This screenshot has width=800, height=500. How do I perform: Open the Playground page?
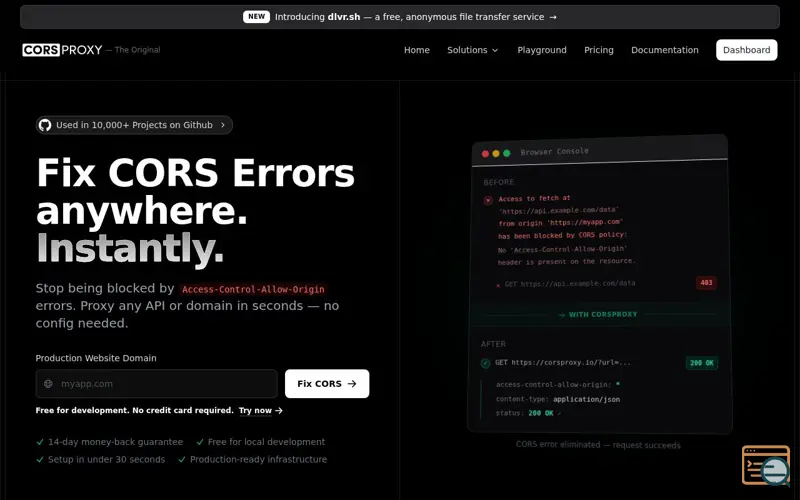[542, 50]
